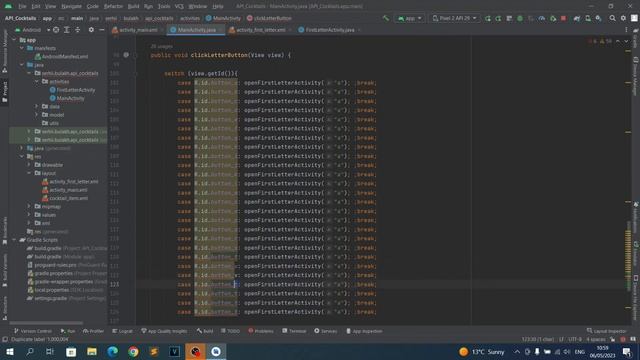Collapse the activities package
Screen dimensions: 640x360
pos(37,82)
